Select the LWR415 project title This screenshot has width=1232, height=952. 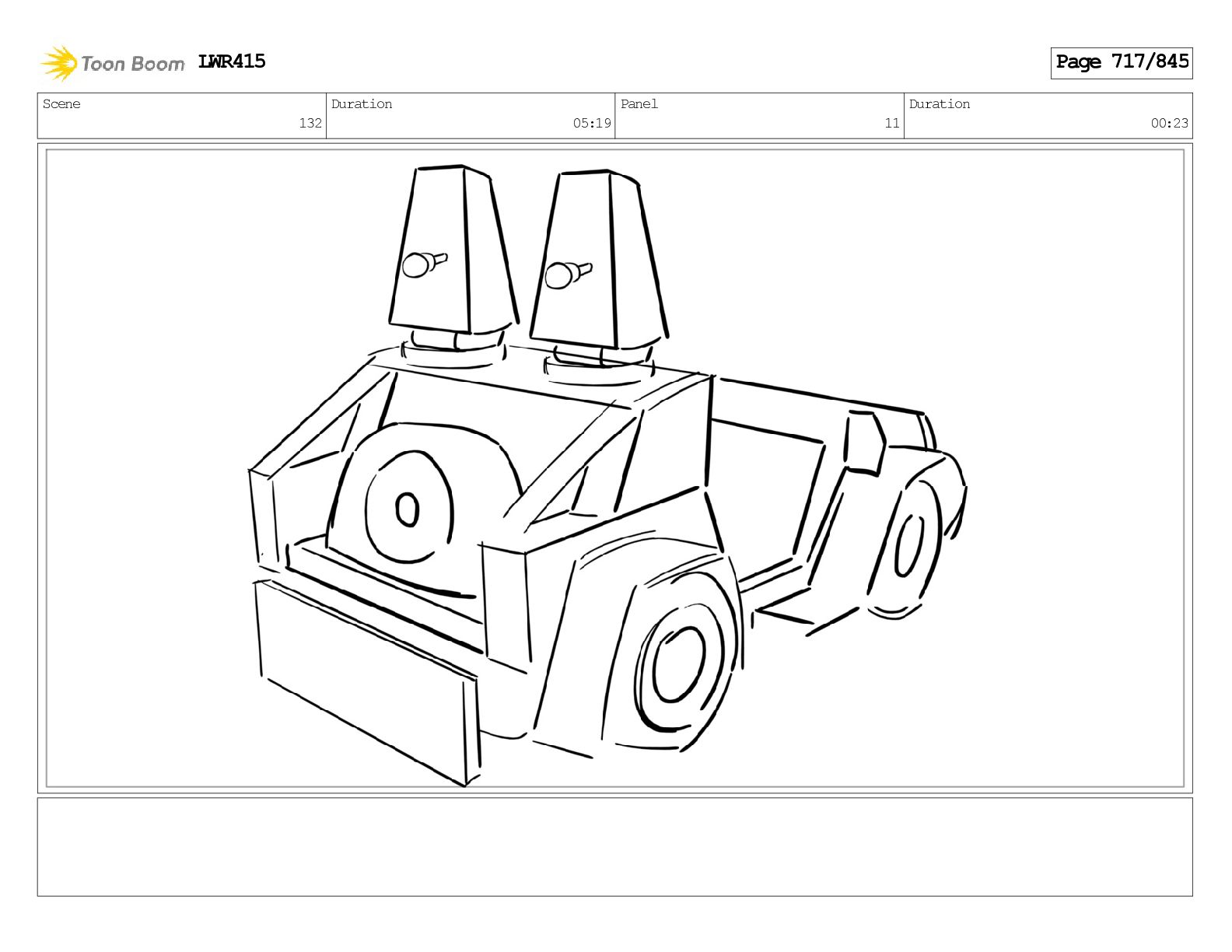click(232, 61)
